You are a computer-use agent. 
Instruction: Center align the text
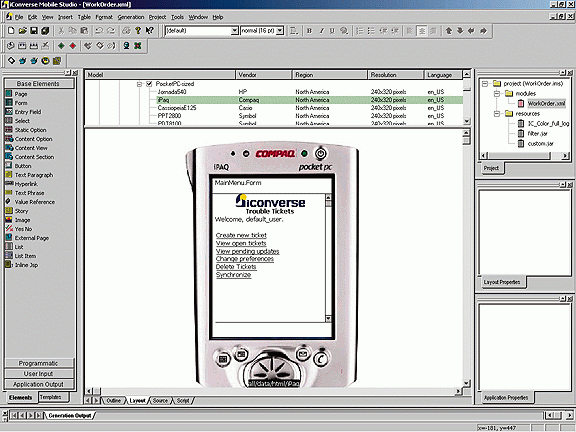422,31
